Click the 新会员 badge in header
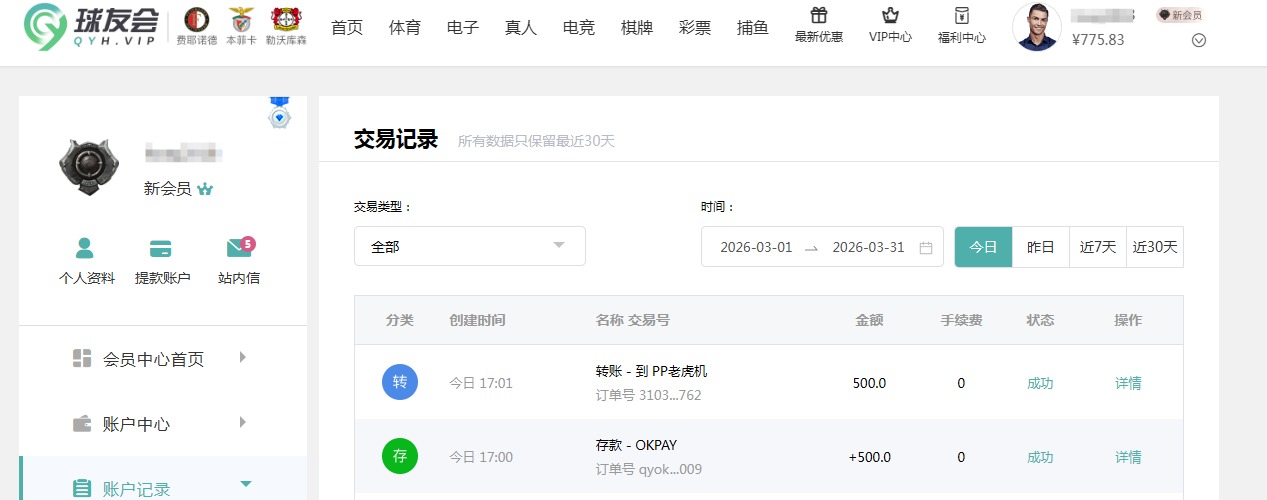Image resolution: width=1267 pixels, height=500 pixels. [1180, 15]
